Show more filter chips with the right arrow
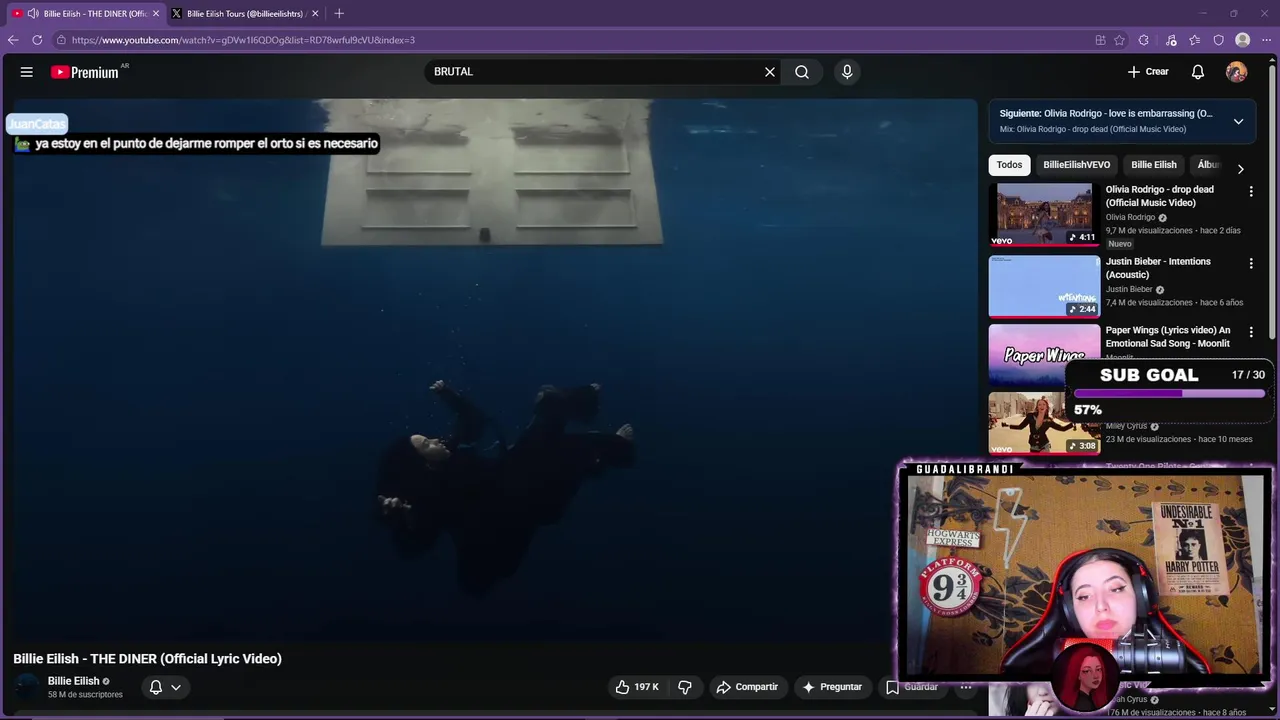 (1240, 169)
